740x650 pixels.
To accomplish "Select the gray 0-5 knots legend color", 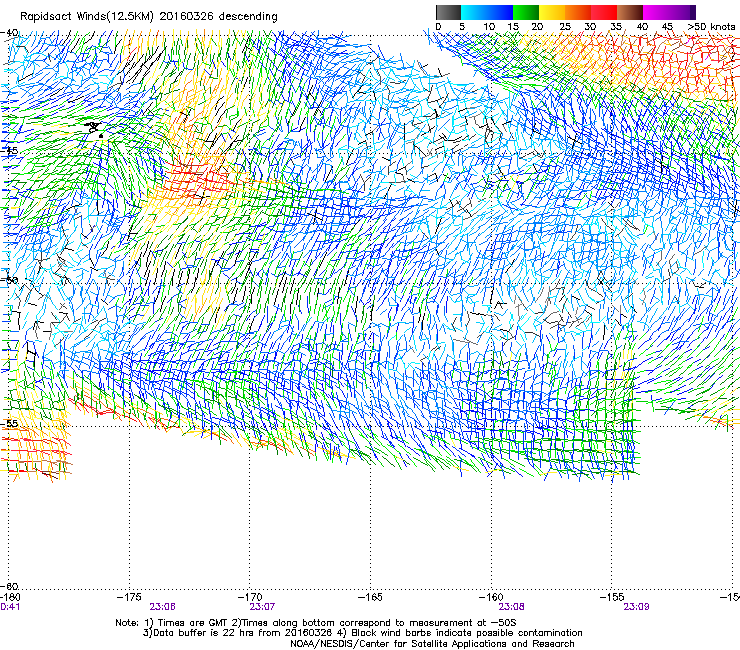I will [x=448, y=12].
